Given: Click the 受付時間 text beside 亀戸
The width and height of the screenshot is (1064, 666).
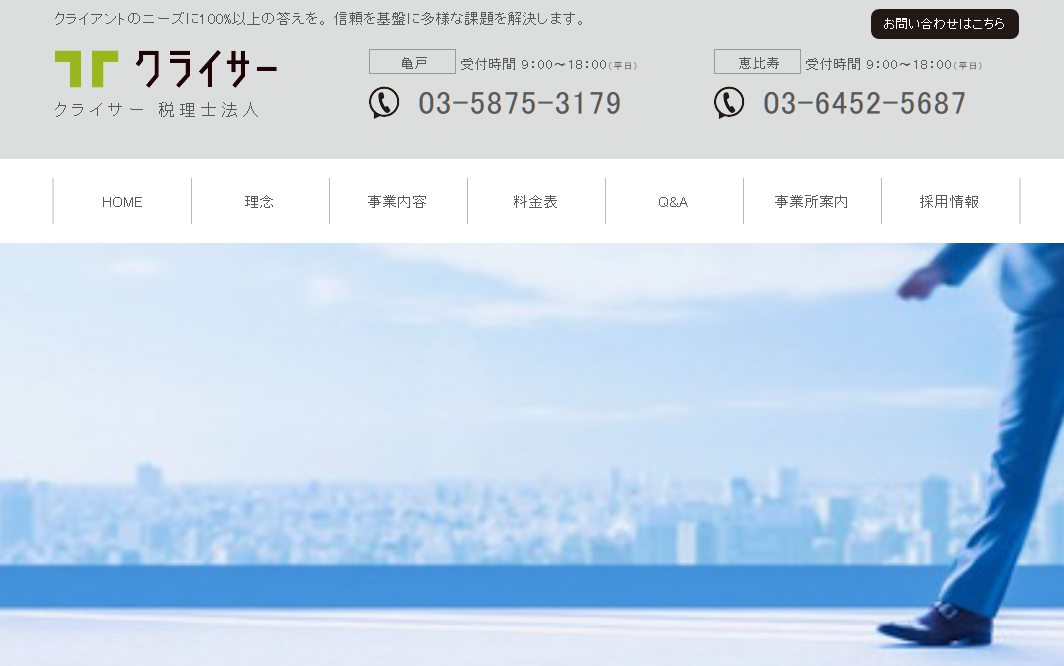Looking at the screenshot, I should click(548, 65).
